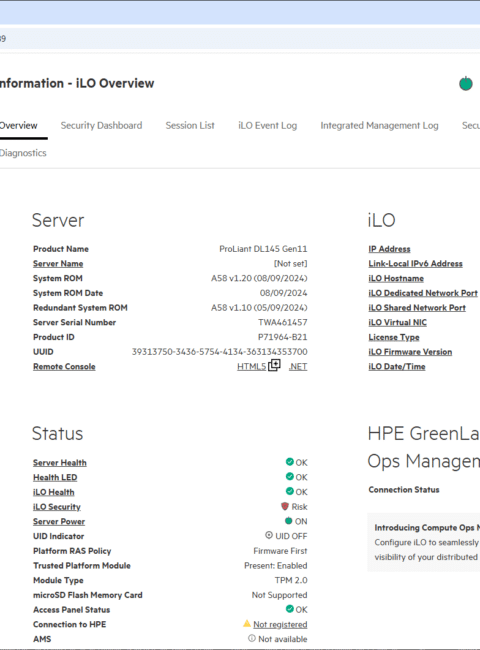Screen dimensions: 480x650
Task: Click the red Risk shield icon
Action: click(285, 506)
